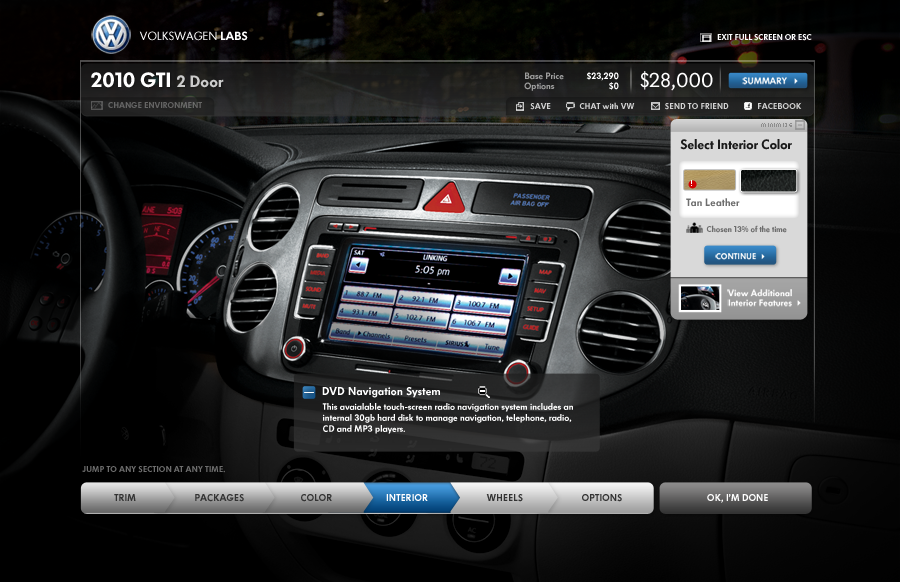This screenshot has height=582, width=900.
Task: Choose Send to Friend
Action: [689, 106]
